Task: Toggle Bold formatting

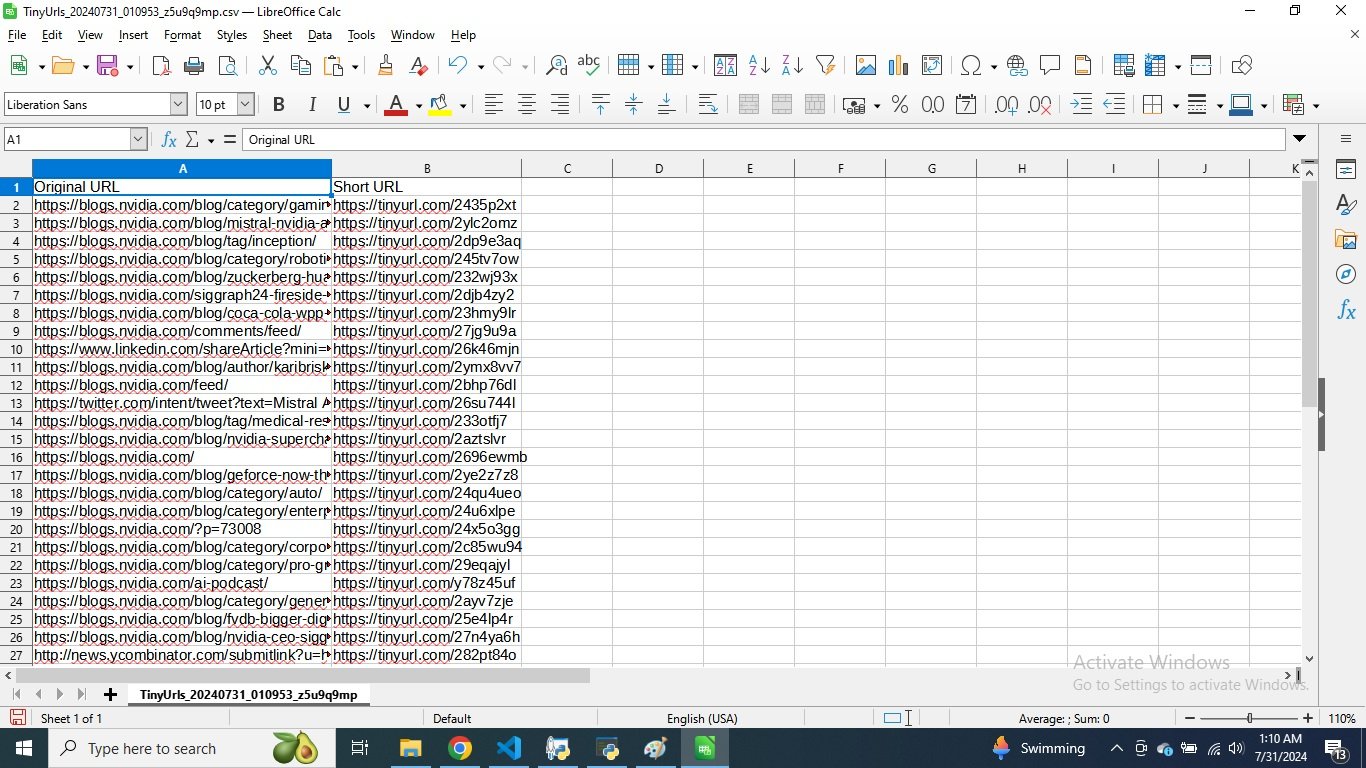Action: [x=279, y=104]
